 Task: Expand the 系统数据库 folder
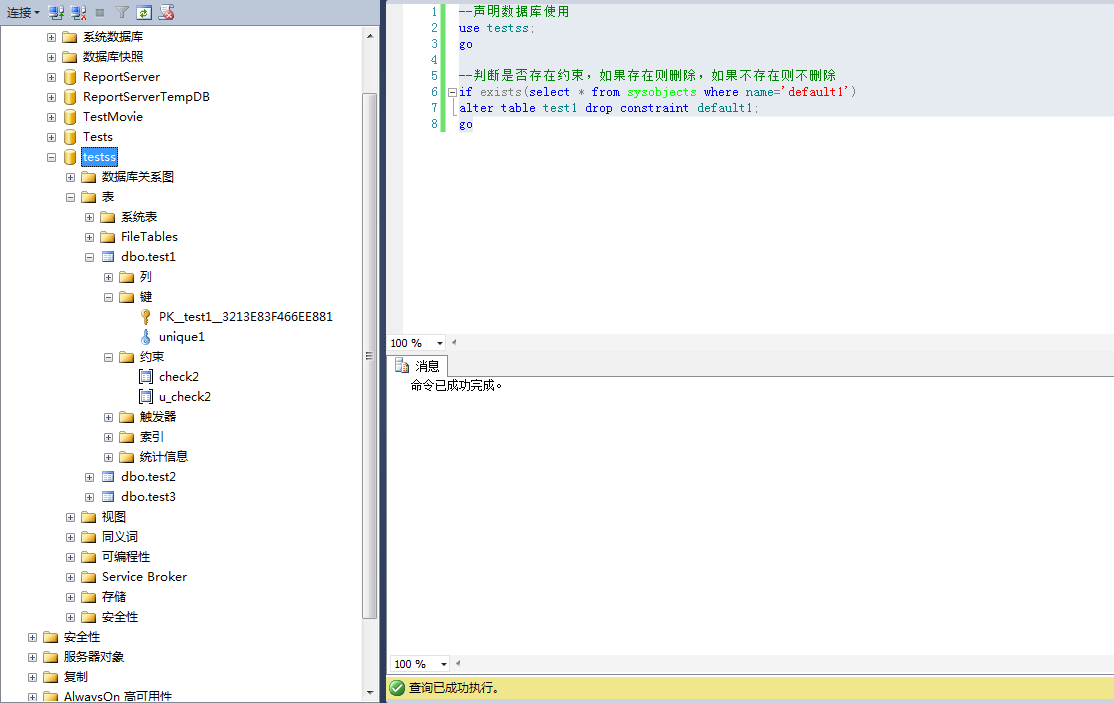coord(51,37)
